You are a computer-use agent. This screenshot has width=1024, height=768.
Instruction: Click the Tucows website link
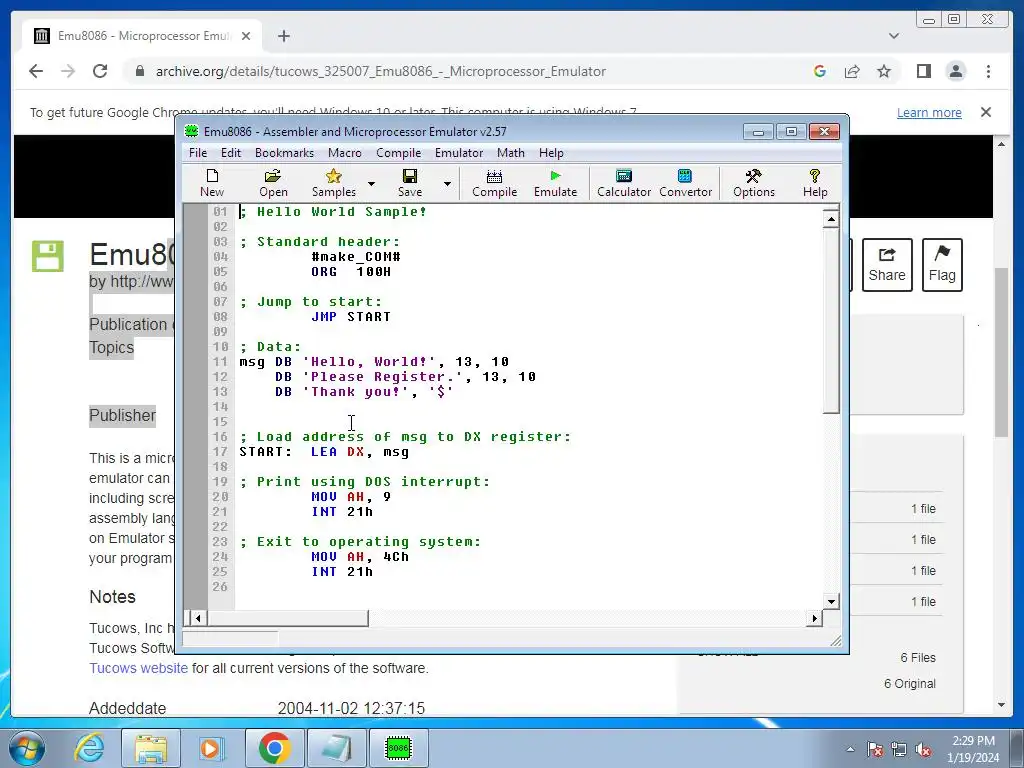tap(138, 668)
